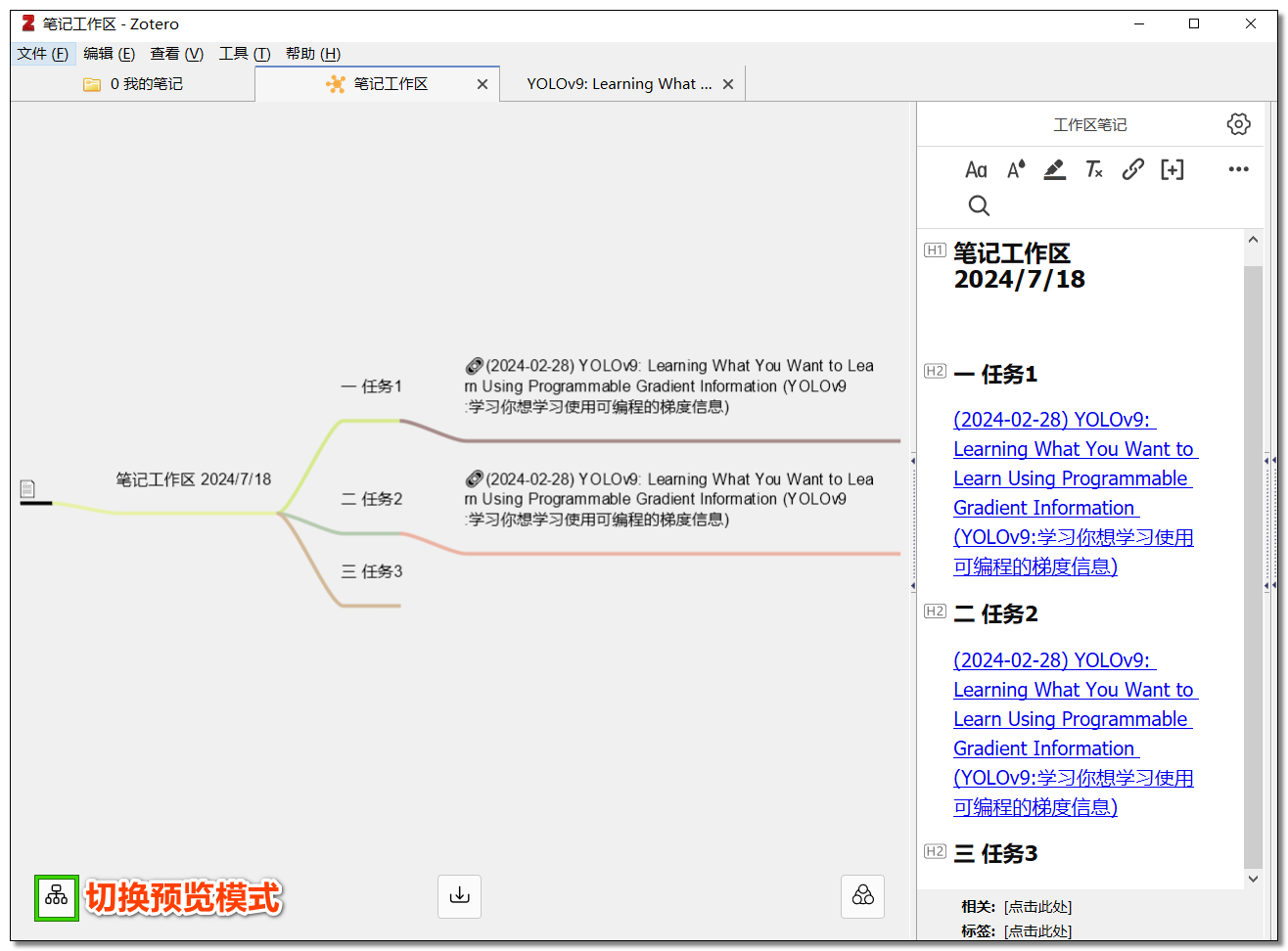The height and width of the screenshot is (951, 1288).
Task: Click the switch preview mode mindmap icon
Action: [57, 896]
